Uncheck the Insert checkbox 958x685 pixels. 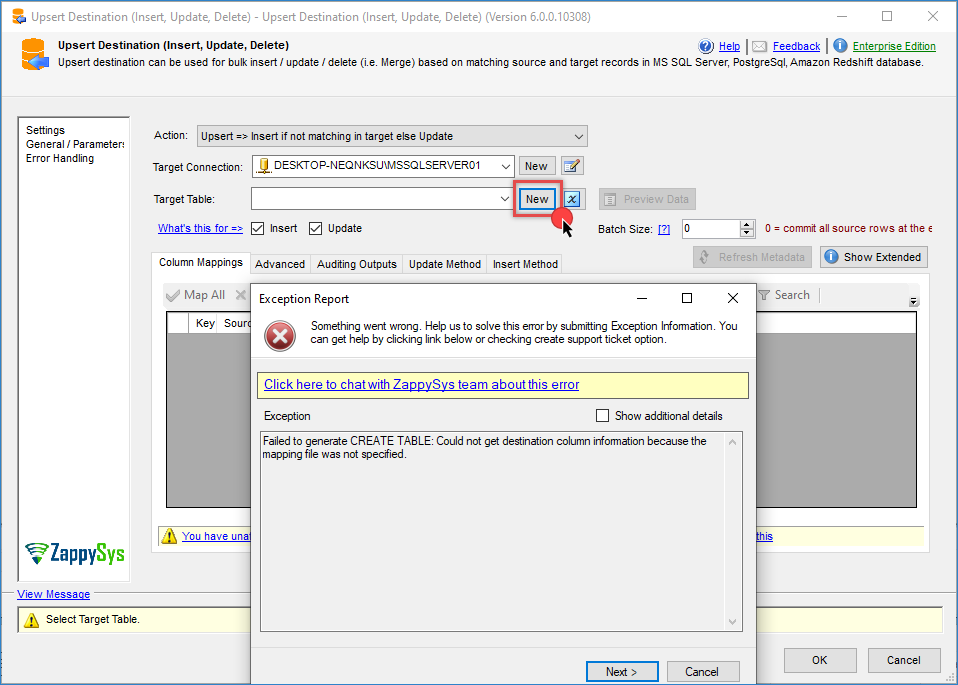(x=258, y=228)
